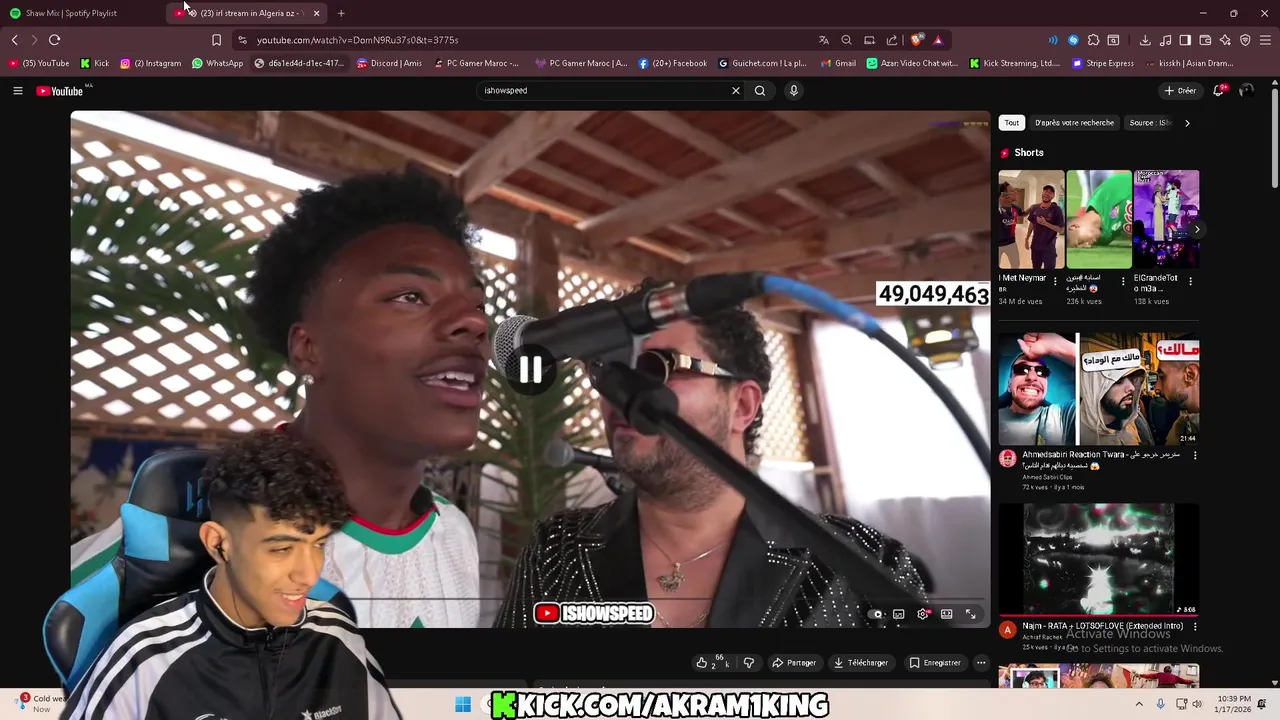
Task: Start voice search with microphone icon
Action: coord(794,91)
